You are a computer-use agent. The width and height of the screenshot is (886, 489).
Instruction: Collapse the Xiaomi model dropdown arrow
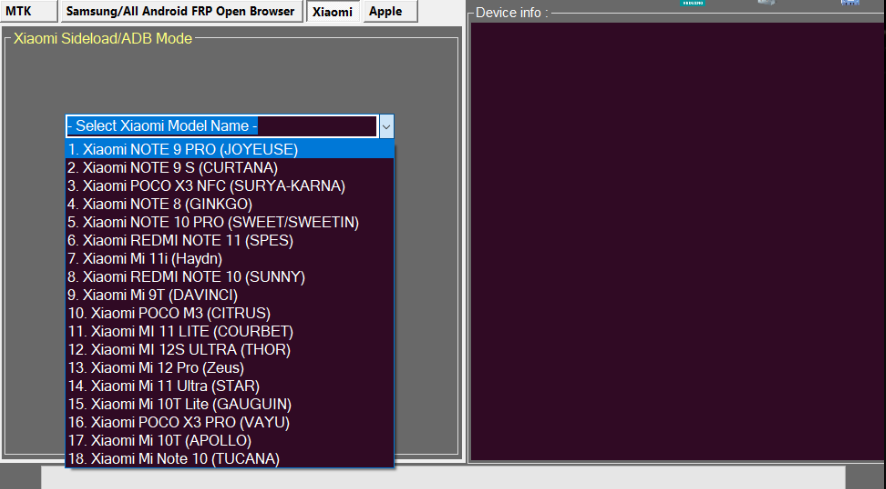click(386, 127)
